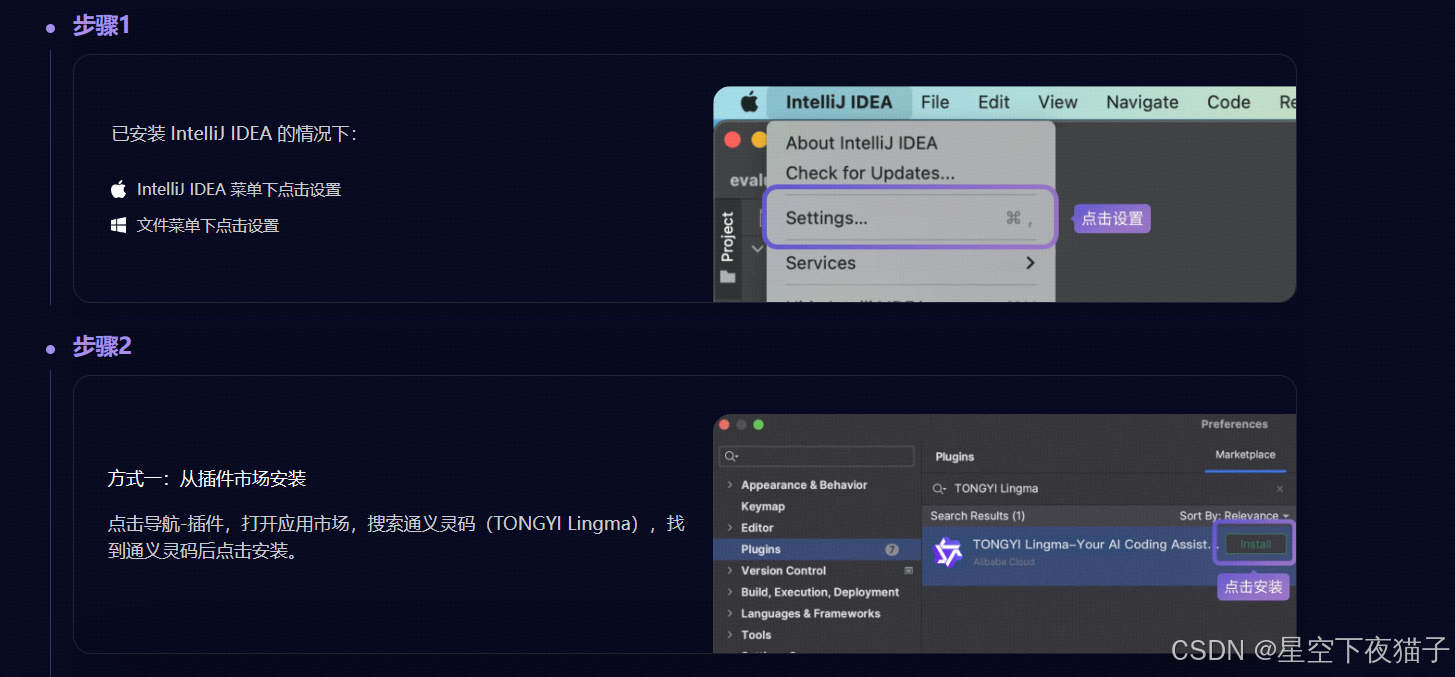This screenshot has width=1455, height=677.
Task: Click the 步骤1 heading
Action: coord(101,26)
